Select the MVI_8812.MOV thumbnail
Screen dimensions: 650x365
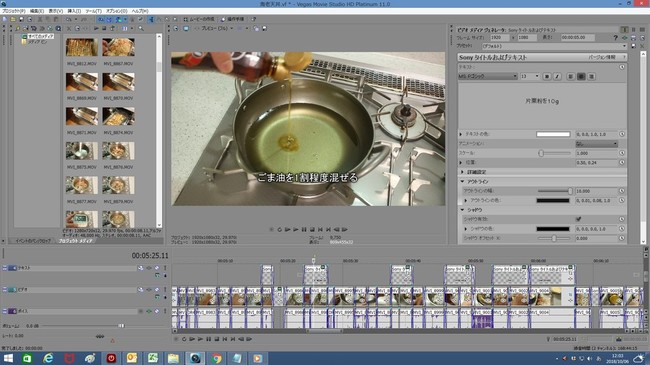[x=82, y=47]
